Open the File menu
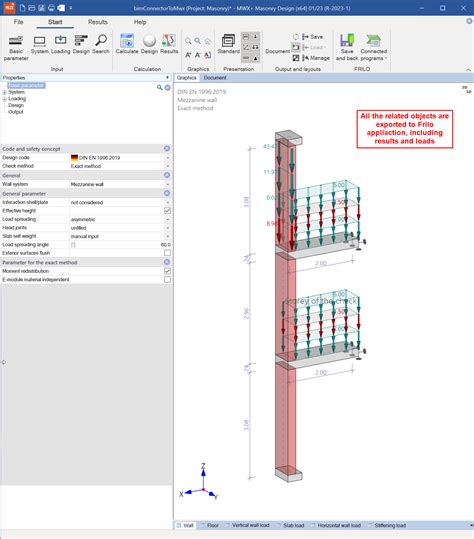Image resolution: width=474 pixels, height=539 pixels. (19, 22)
